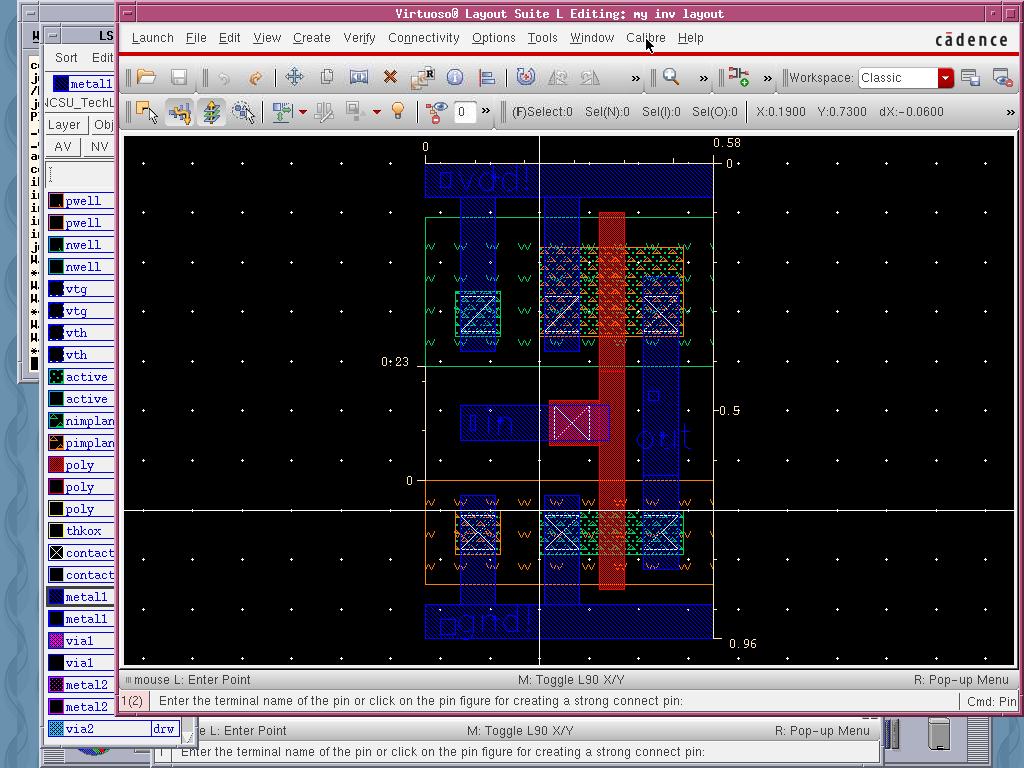The width and height of the screenshot is (1024, 768).
Task: Open the Properties info icon
Action: point(455,78)
